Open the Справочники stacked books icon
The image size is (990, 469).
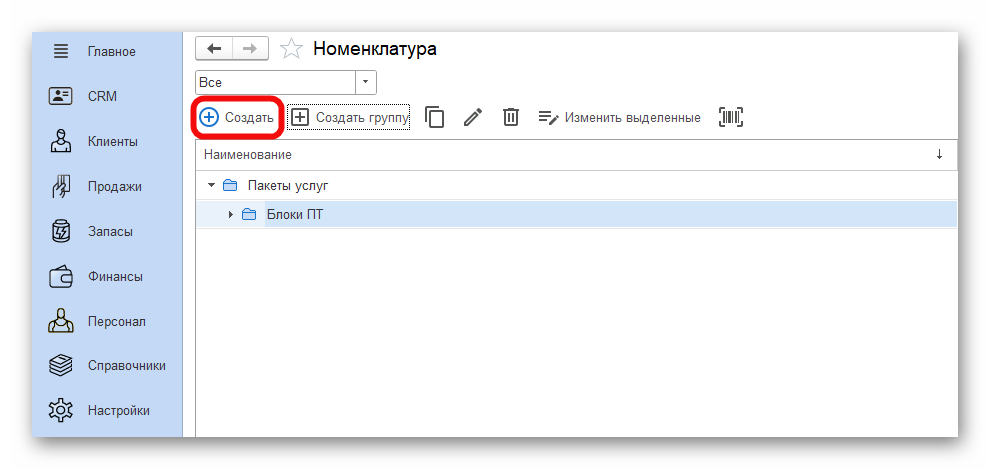[x=61, y=365]
